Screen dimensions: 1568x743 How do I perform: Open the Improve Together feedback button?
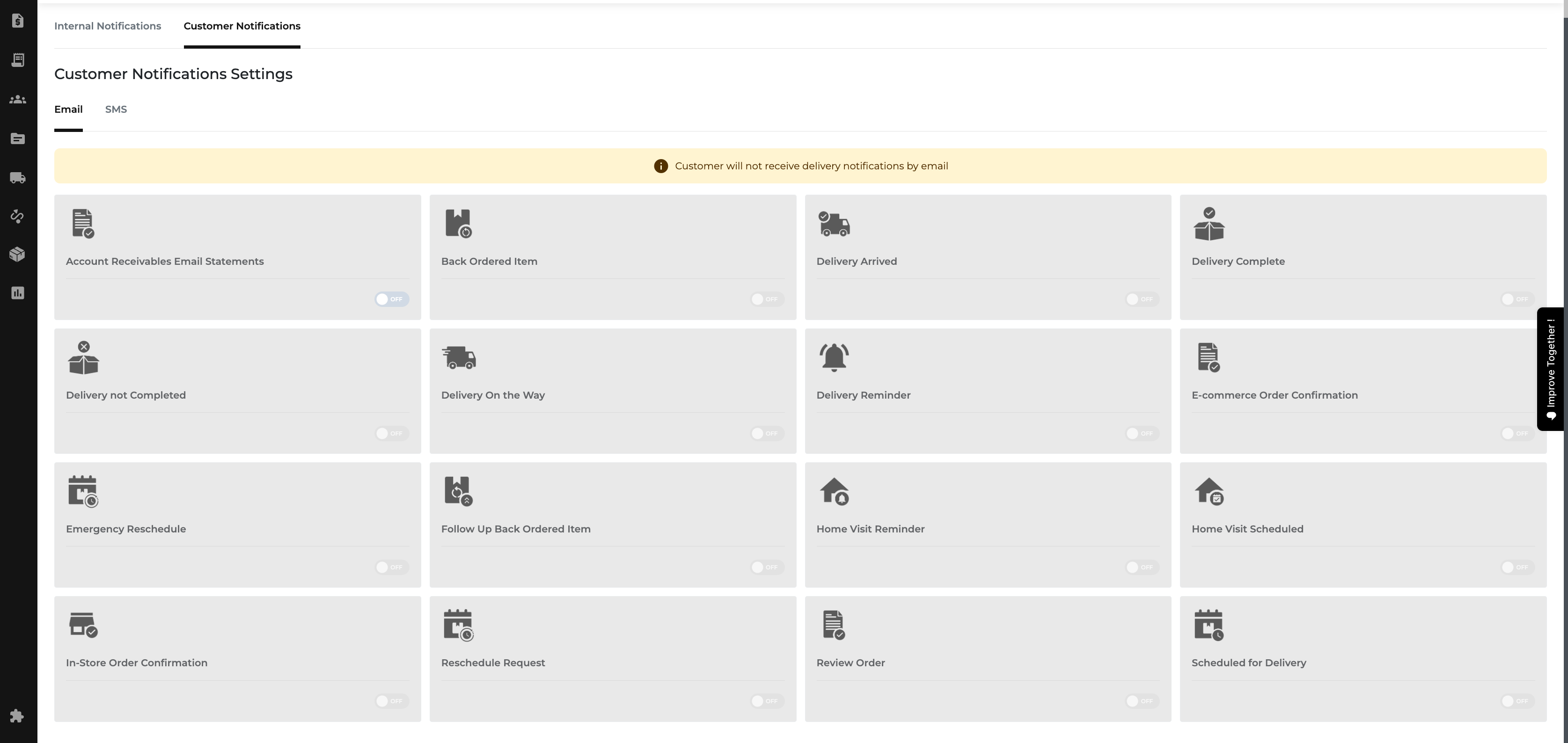click(x=1550, y=369)
